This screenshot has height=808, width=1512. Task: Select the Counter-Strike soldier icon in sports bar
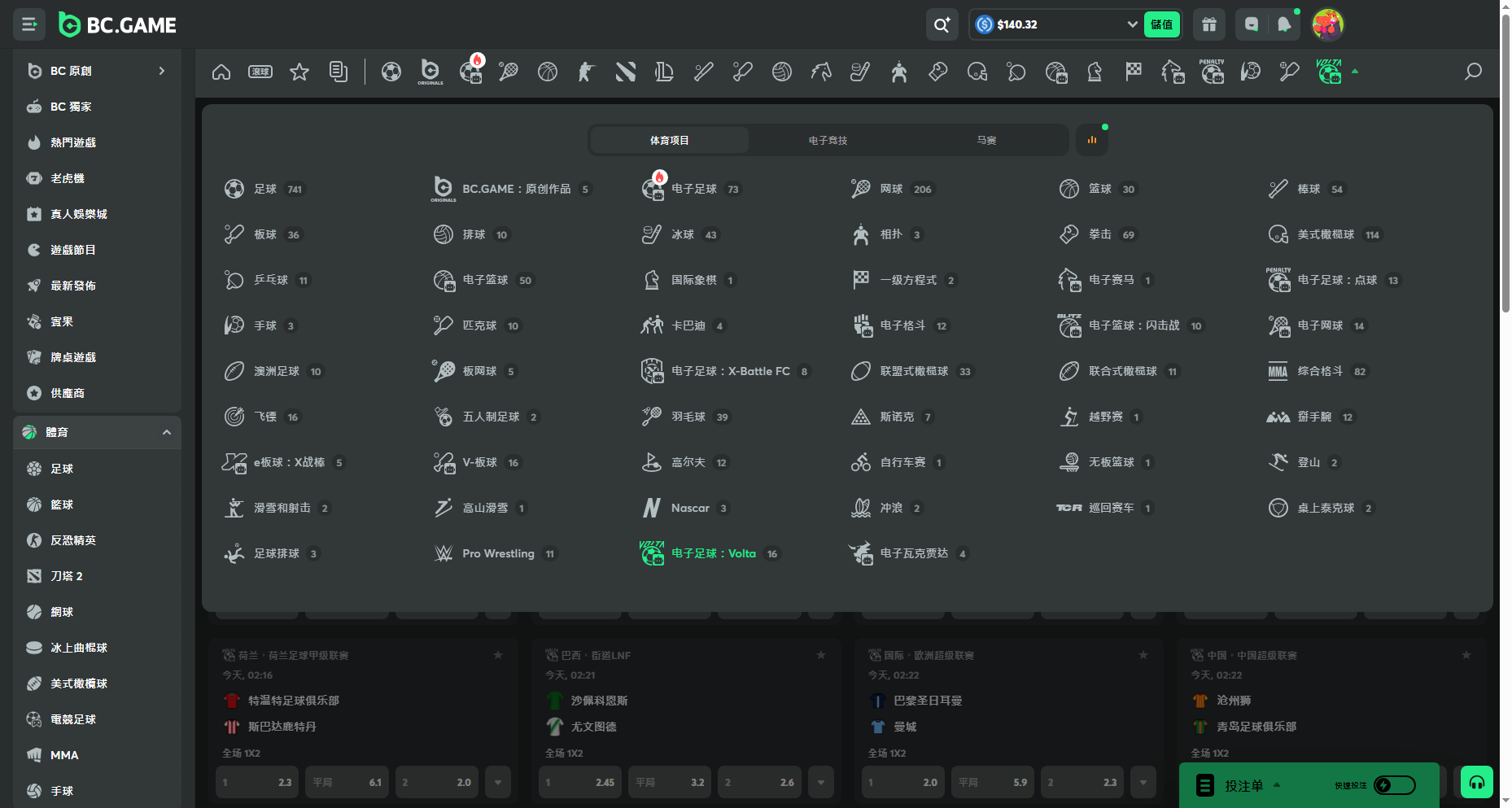(586, 72)
